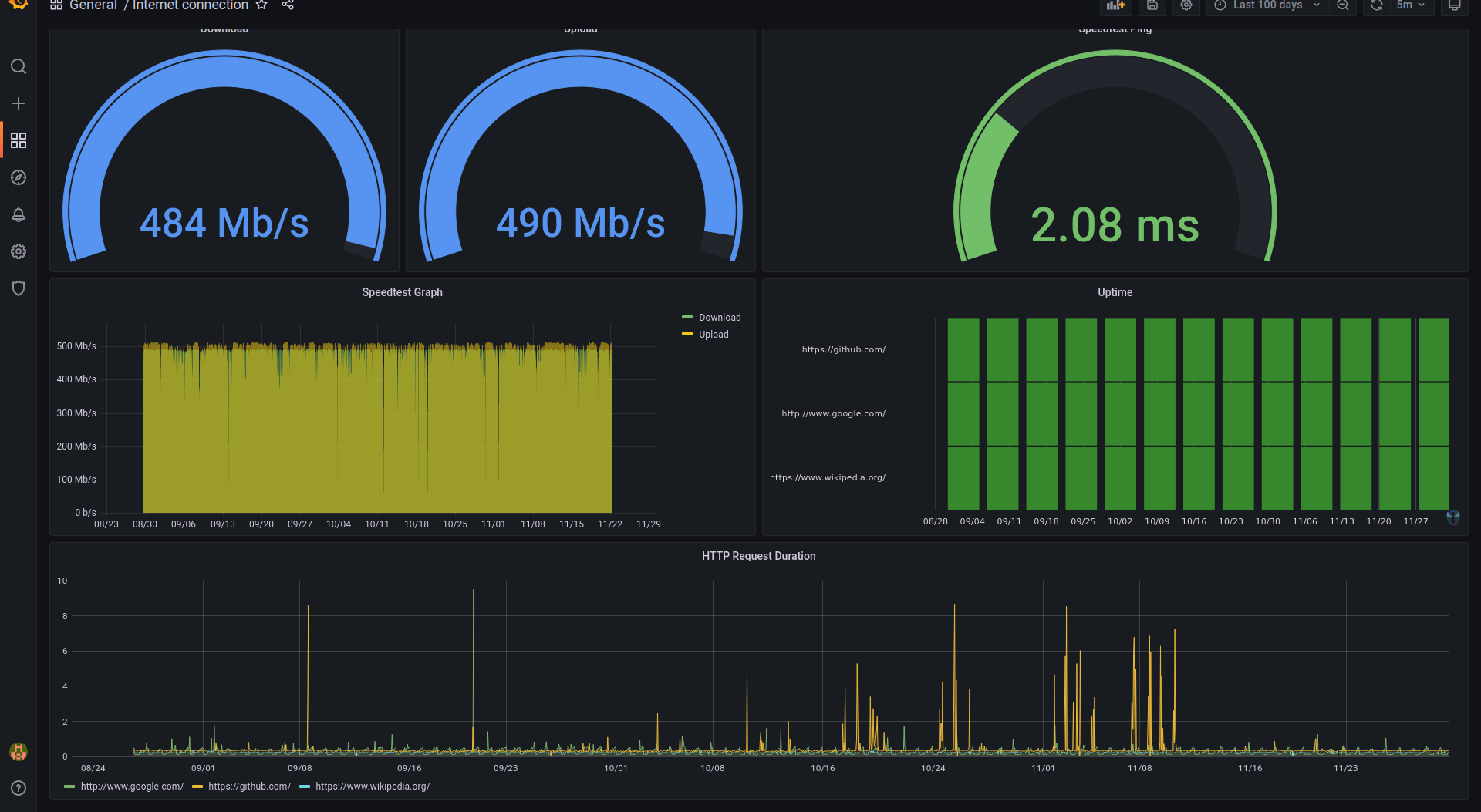1481x812 pixels.
Task: Go to the General folder breadcrumb
Action: point(93,5)
